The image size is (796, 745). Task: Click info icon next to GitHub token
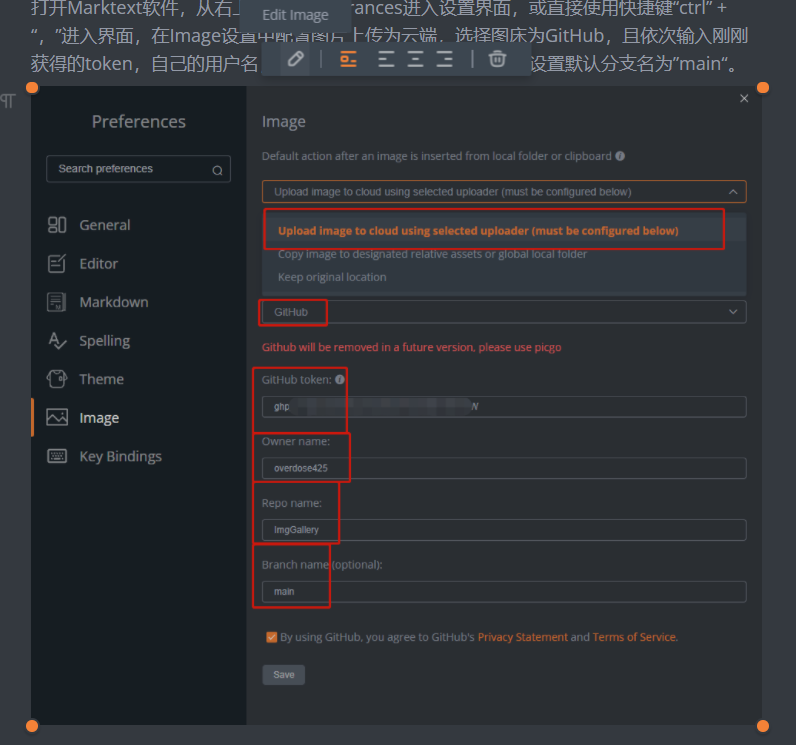[x=340, y=380]
